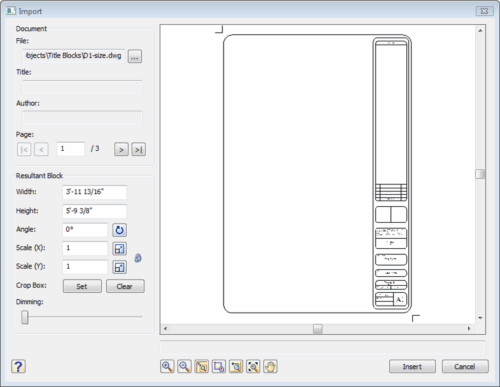
Task: Go to the first page button
Action: [x=24, y=149]
